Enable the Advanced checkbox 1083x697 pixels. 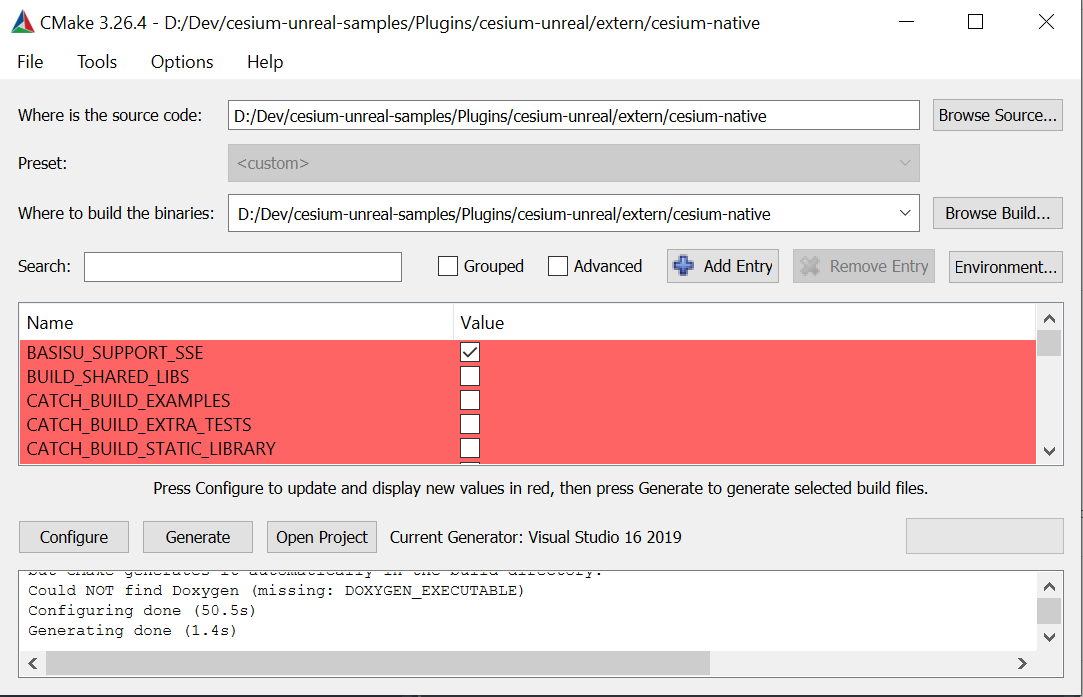point(557,266)
